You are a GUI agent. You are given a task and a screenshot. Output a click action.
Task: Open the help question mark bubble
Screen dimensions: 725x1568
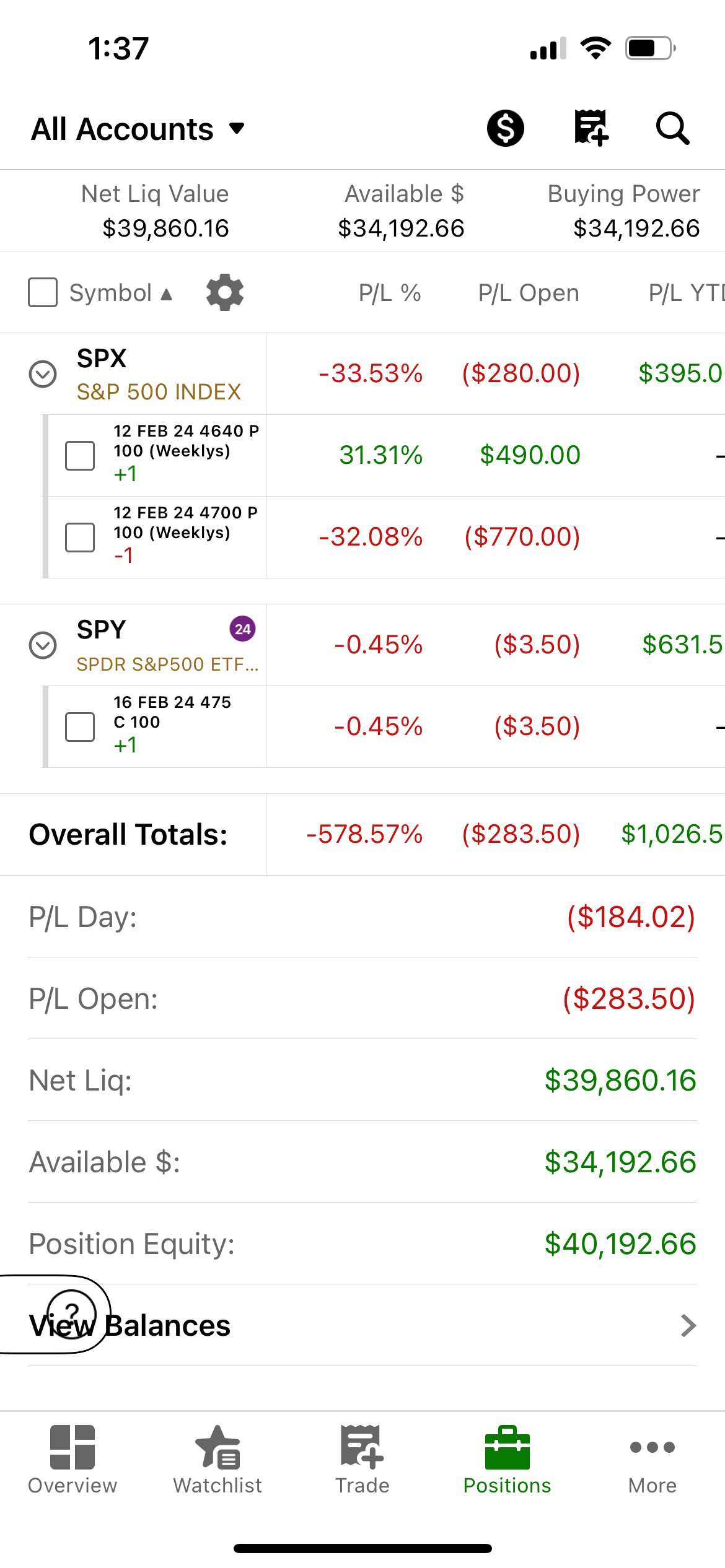(x=72, y=1314)
